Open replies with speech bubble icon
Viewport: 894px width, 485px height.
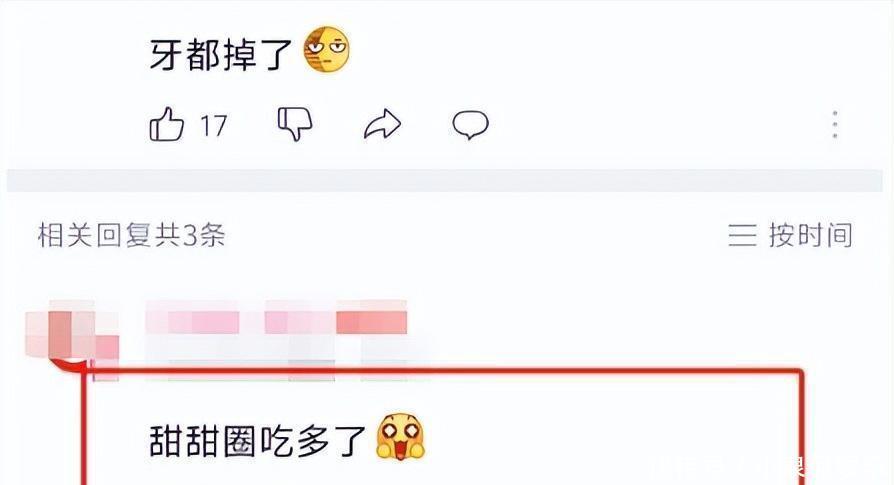coord(470,125)
